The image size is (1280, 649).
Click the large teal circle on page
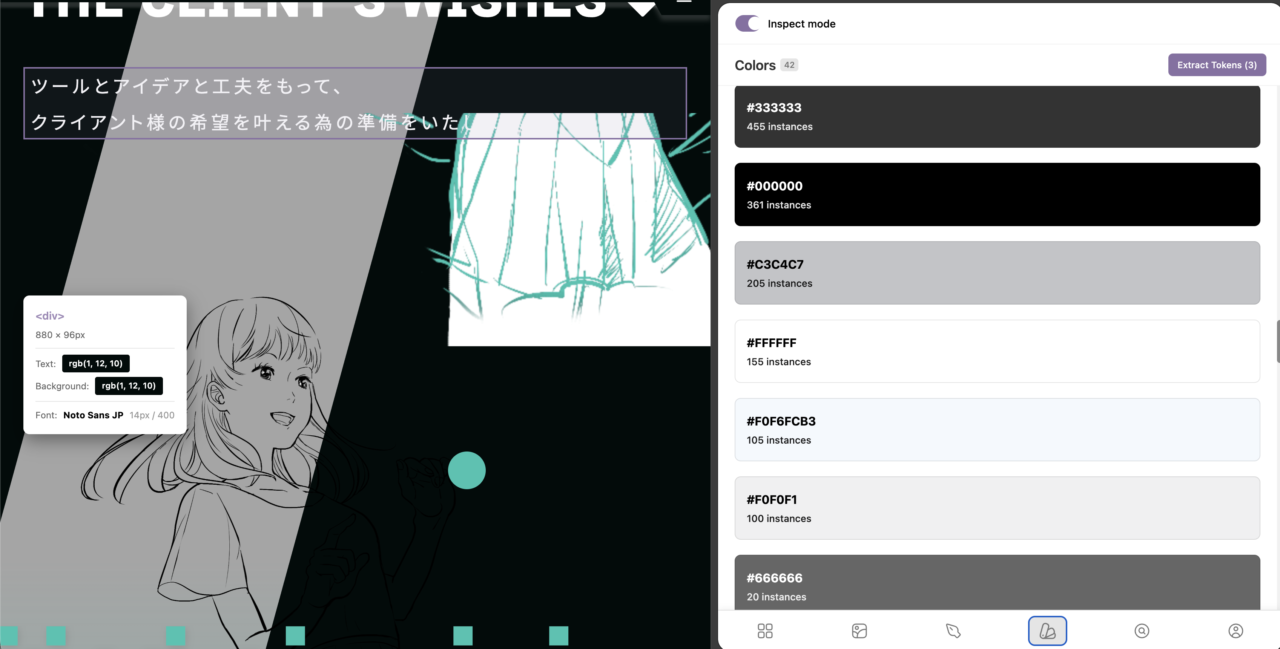coord(466,470)
